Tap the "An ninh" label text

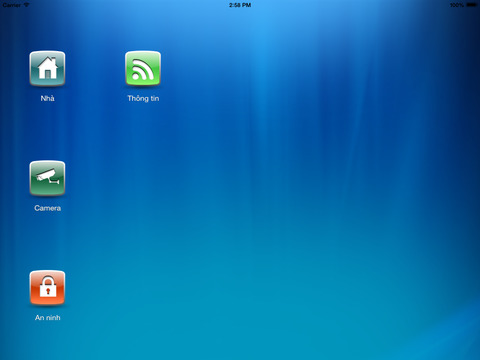click(48, 318)
